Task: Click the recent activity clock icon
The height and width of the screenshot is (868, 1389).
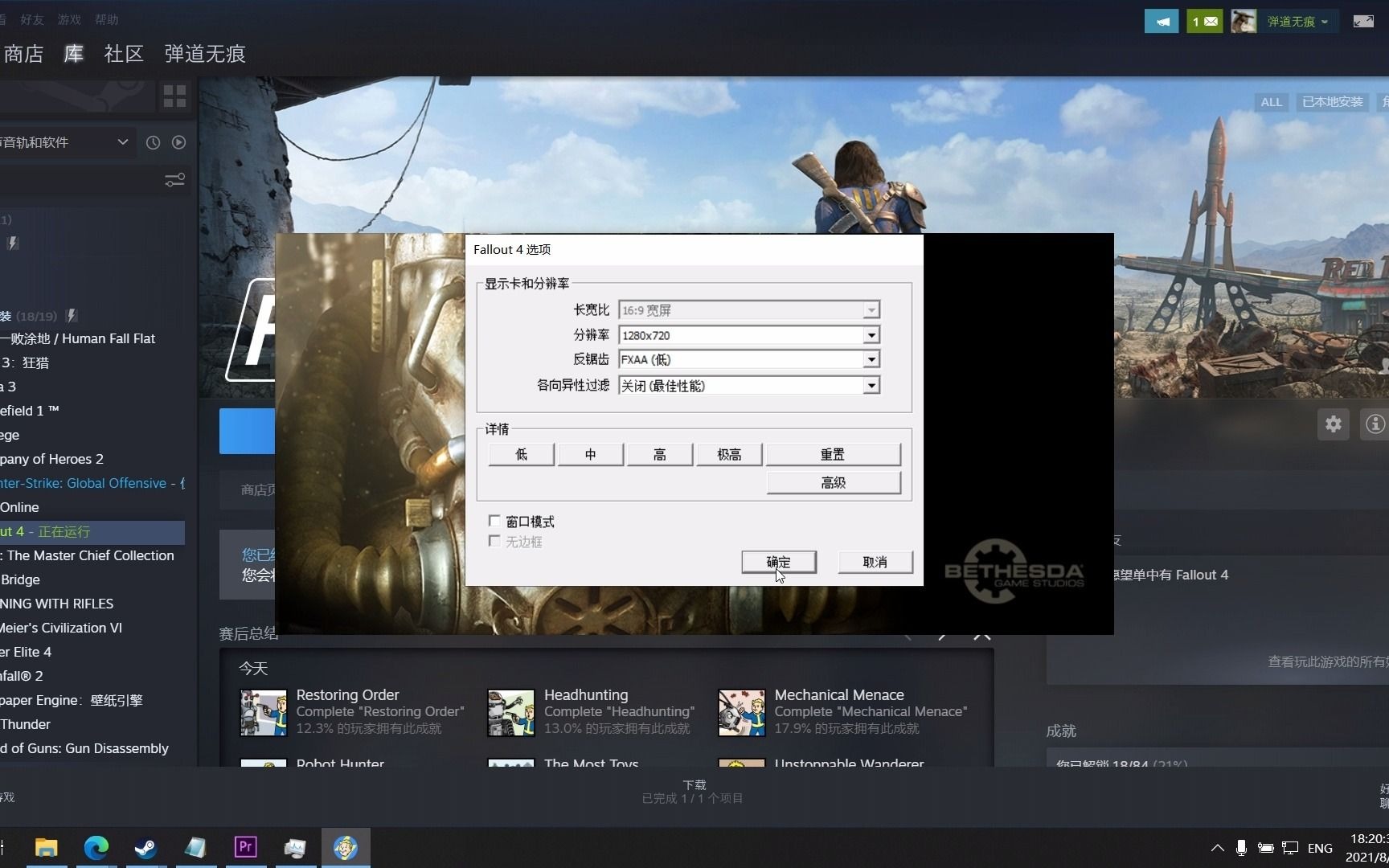Action: 153,142
